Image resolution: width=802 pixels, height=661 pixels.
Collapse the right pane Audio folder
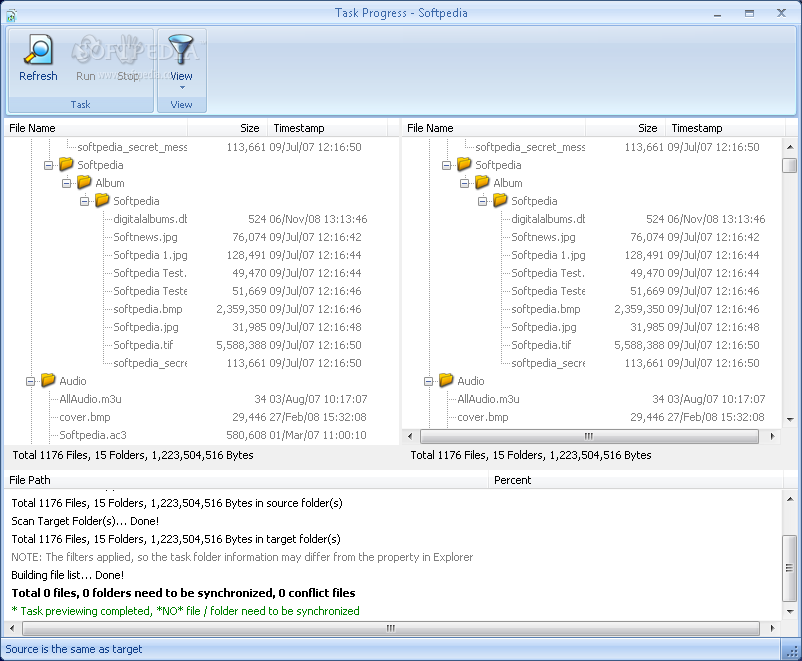point(429,381)
